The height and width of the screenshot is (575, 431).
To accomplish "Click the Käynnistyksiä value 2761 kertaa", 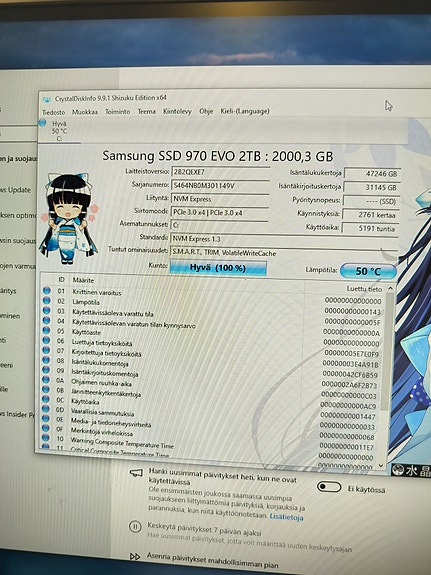I will (x=371, y=215).
